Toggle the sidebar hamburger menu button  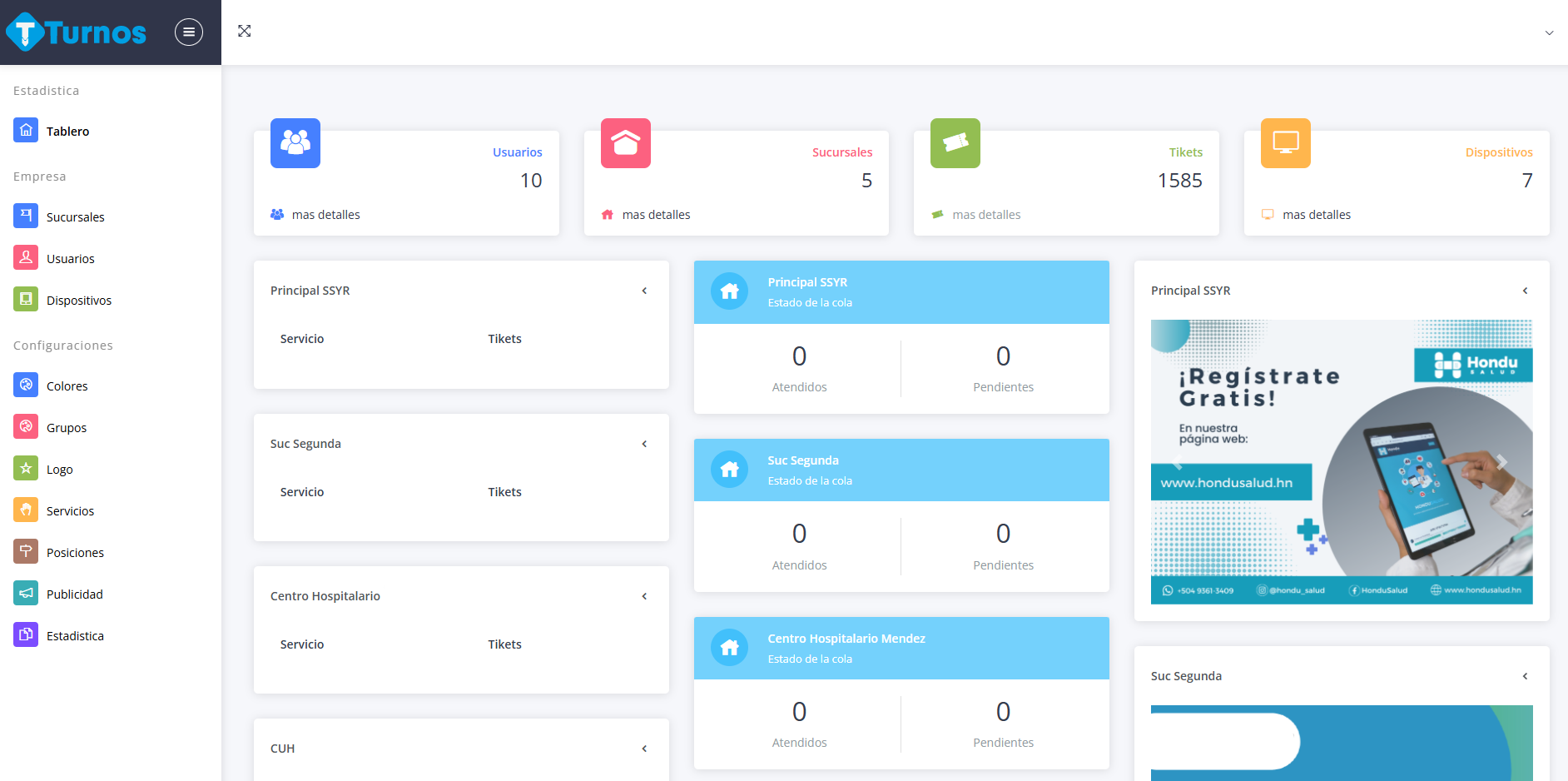pos(189,32)
